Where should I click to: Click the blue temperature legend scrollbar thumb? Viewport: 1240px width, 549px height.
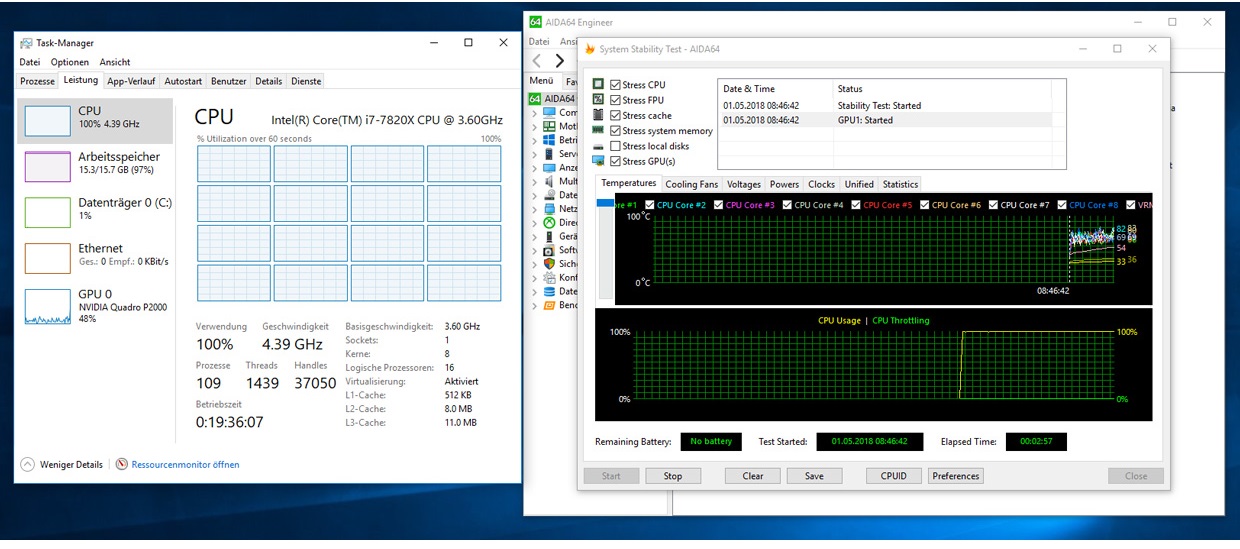(x=605, y=204)
